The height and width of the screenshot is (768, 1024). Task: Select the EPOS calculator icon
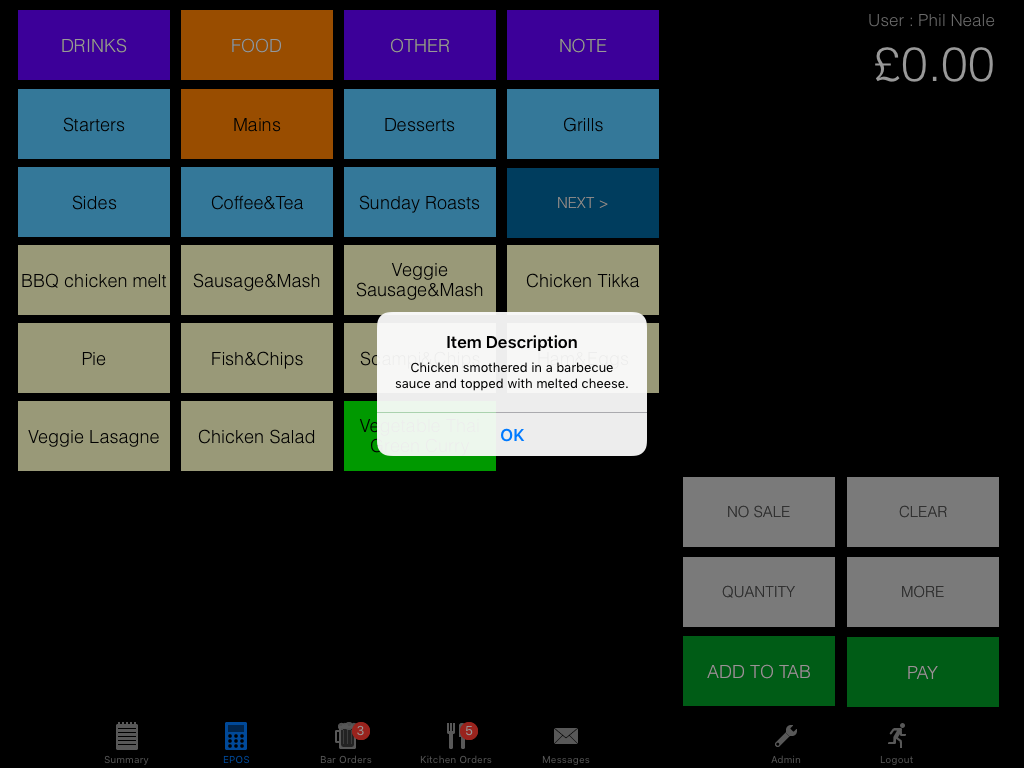pos(236,737)
